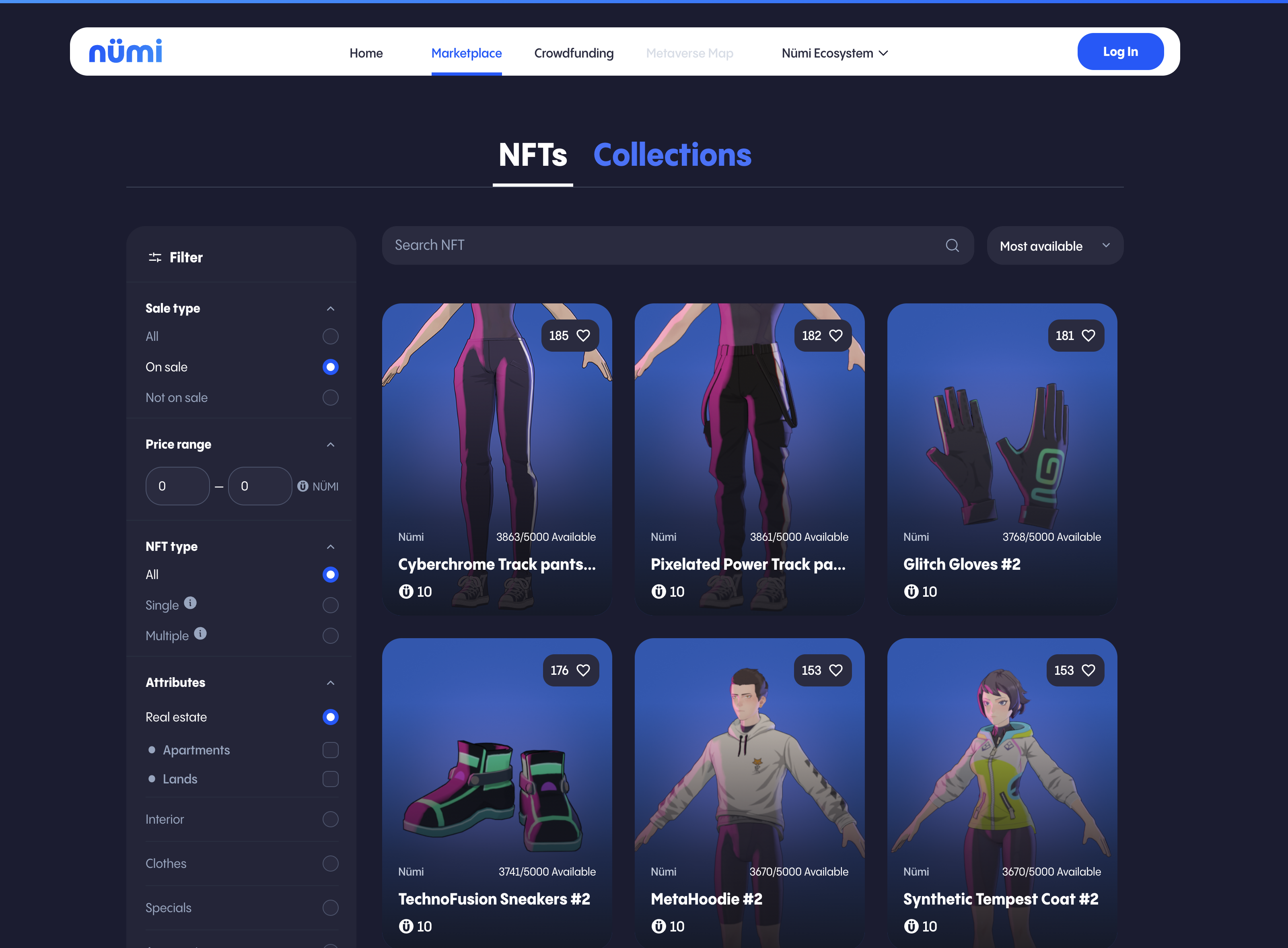1288x948 pixels.
Task: Like the Pixelated Power Track pants heart
Action: [835, 336]
